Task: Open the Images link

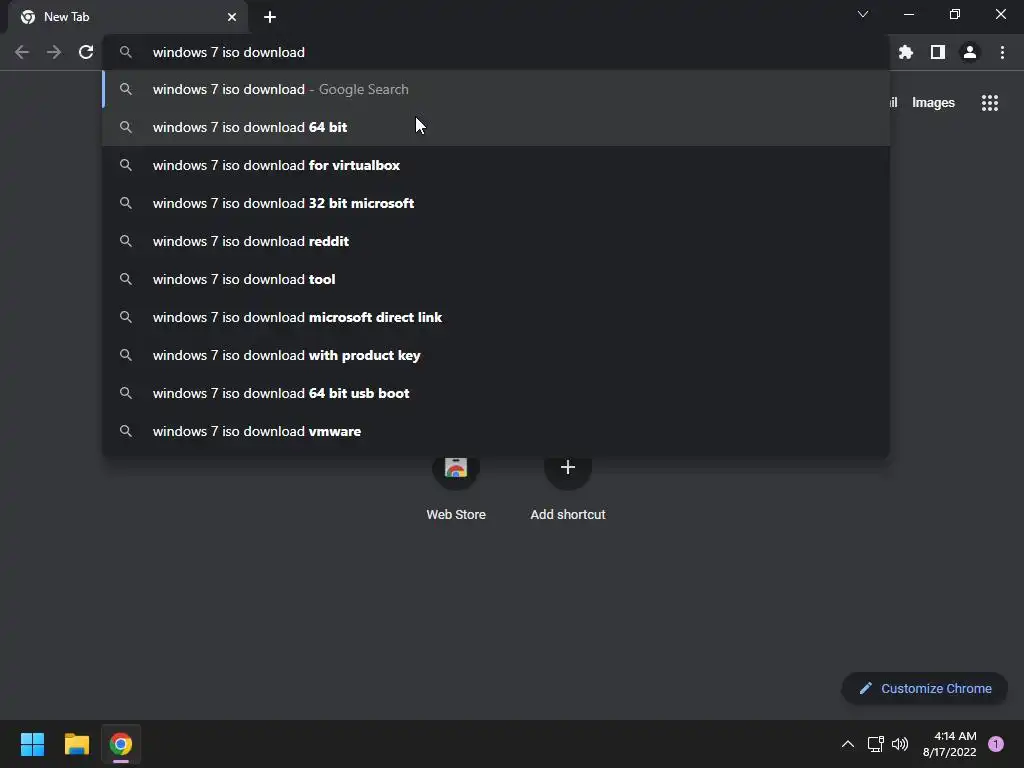Action: (x=933, y=102)
